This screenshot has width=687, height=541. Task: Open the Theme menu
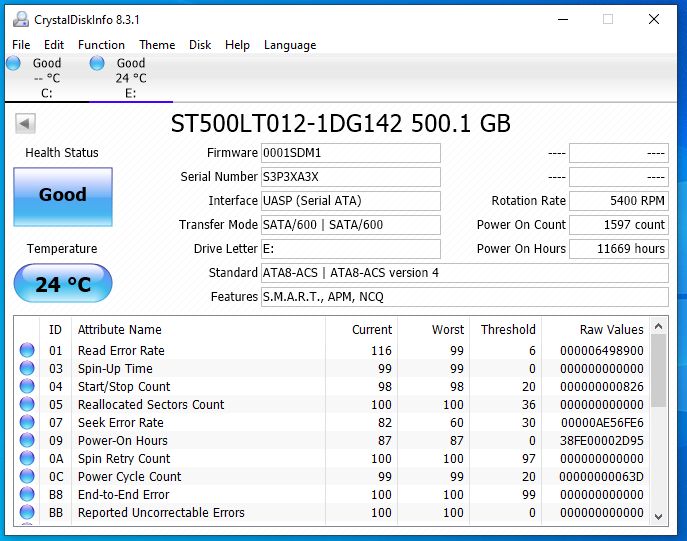click(157, 45)
